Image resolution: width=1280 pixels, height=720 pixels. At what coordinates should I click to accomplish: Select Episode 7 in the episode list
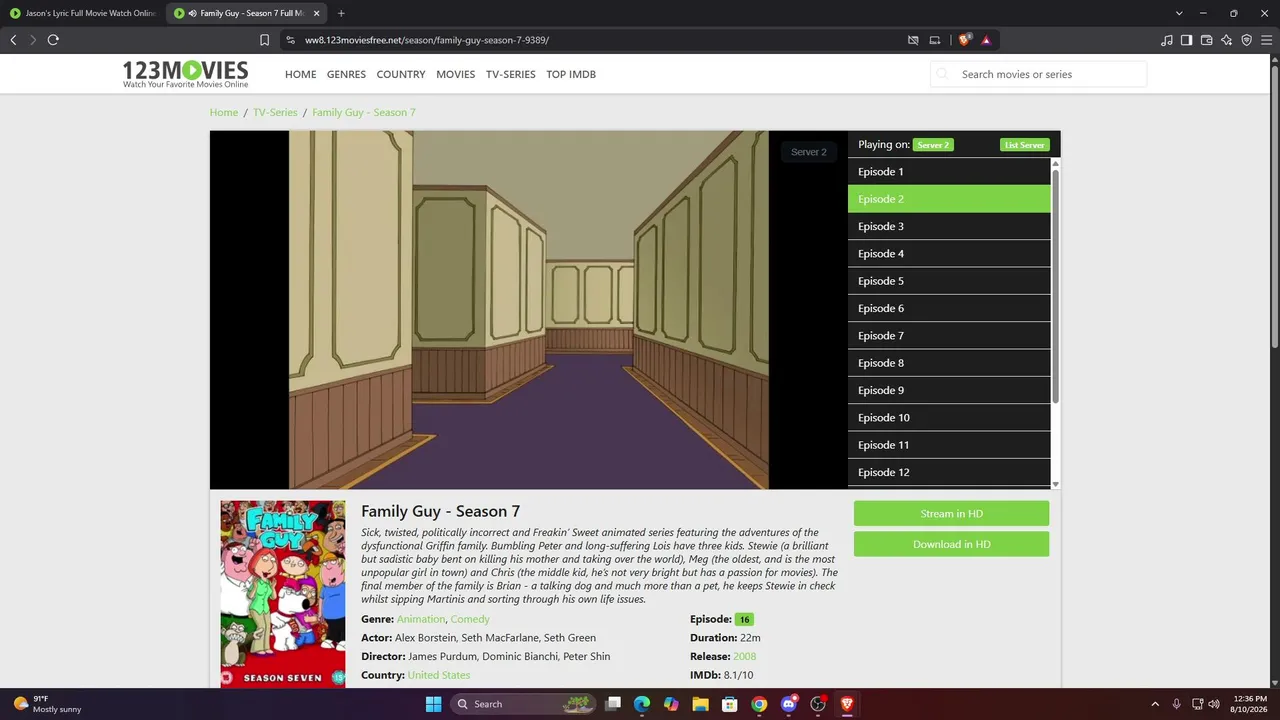[949, 336]
